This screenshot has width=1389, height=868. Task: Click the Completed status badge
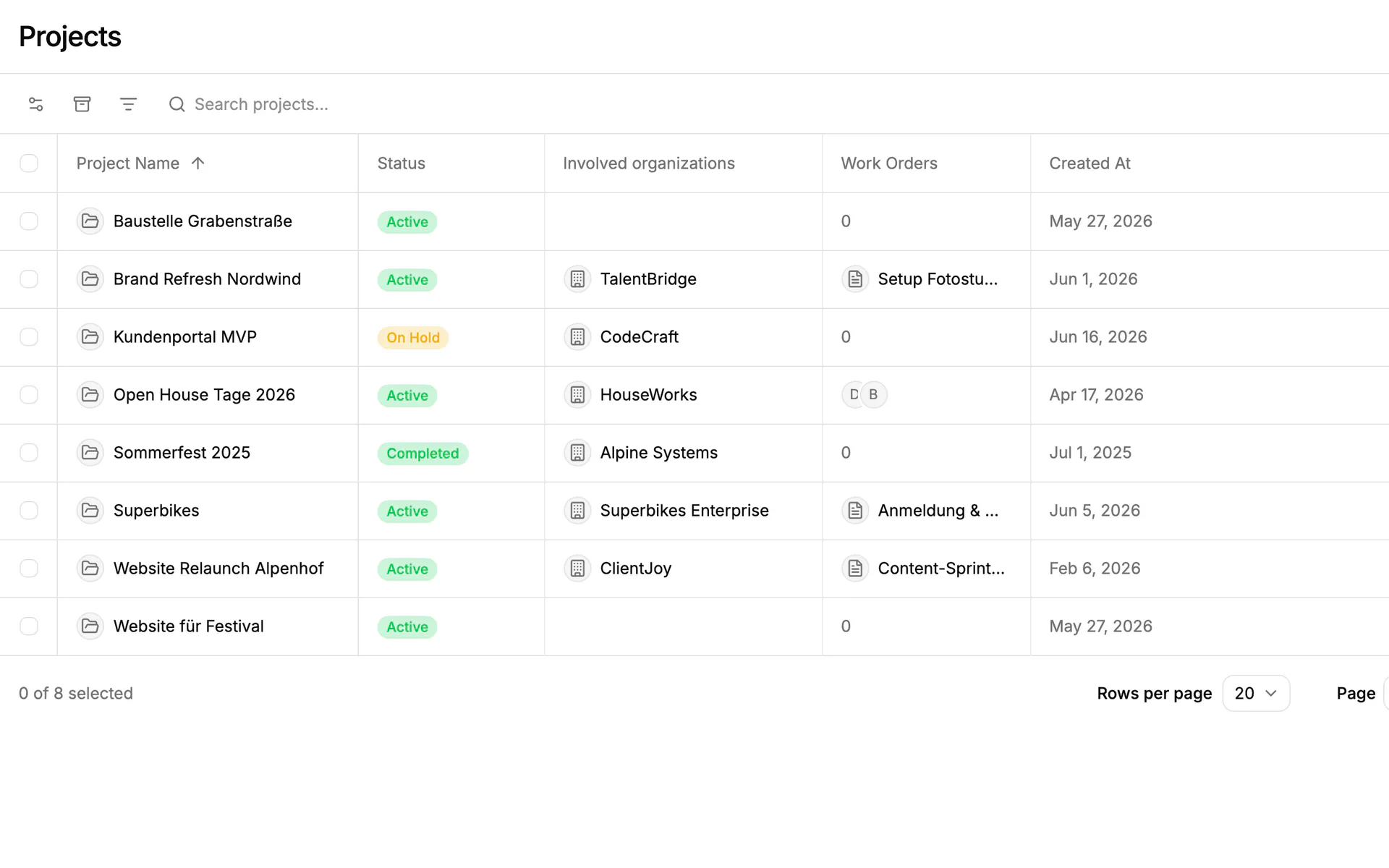422,453
